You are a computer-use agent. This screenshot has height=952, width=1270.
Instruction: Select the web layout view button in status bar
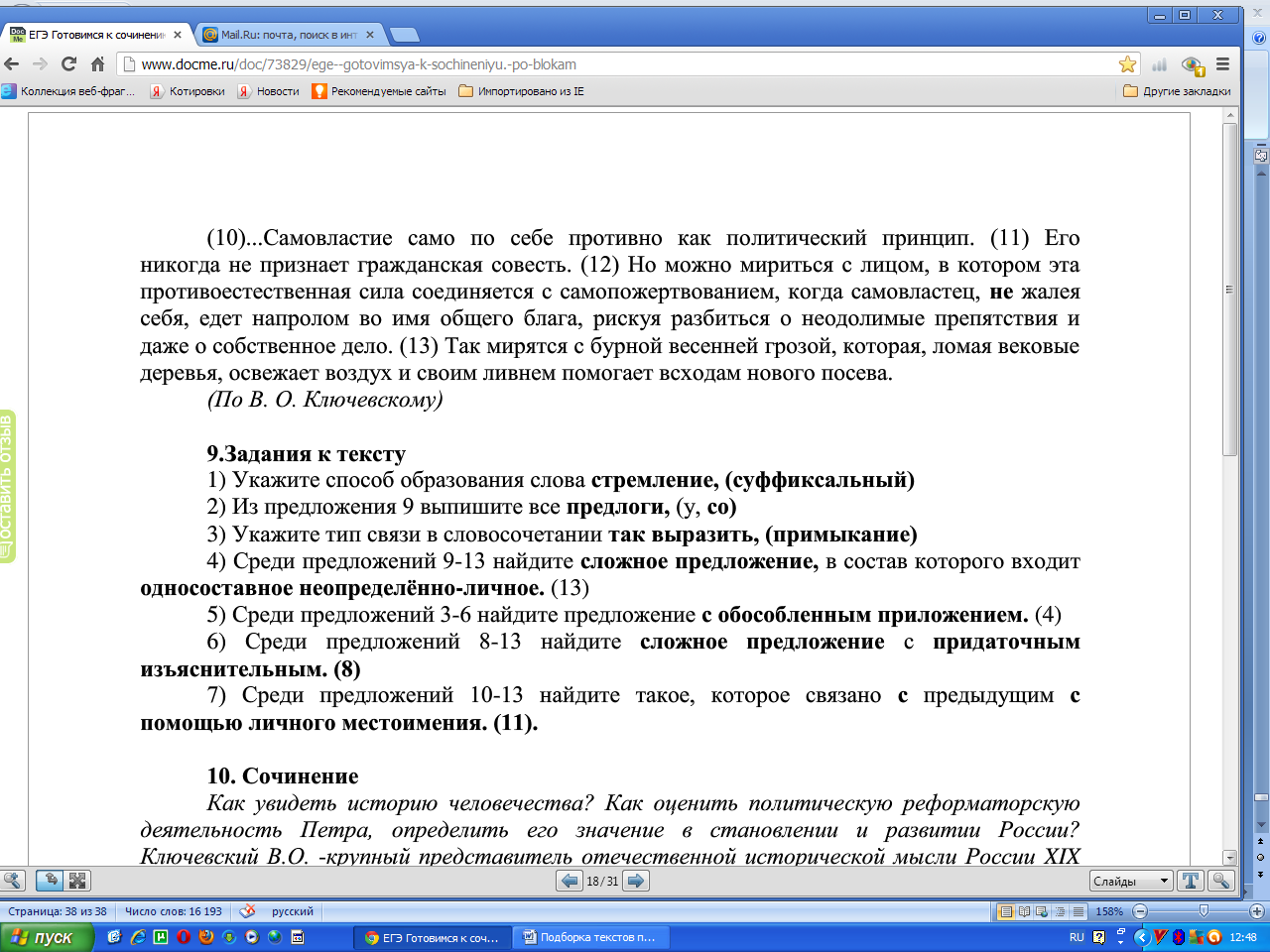point(1043,911)
